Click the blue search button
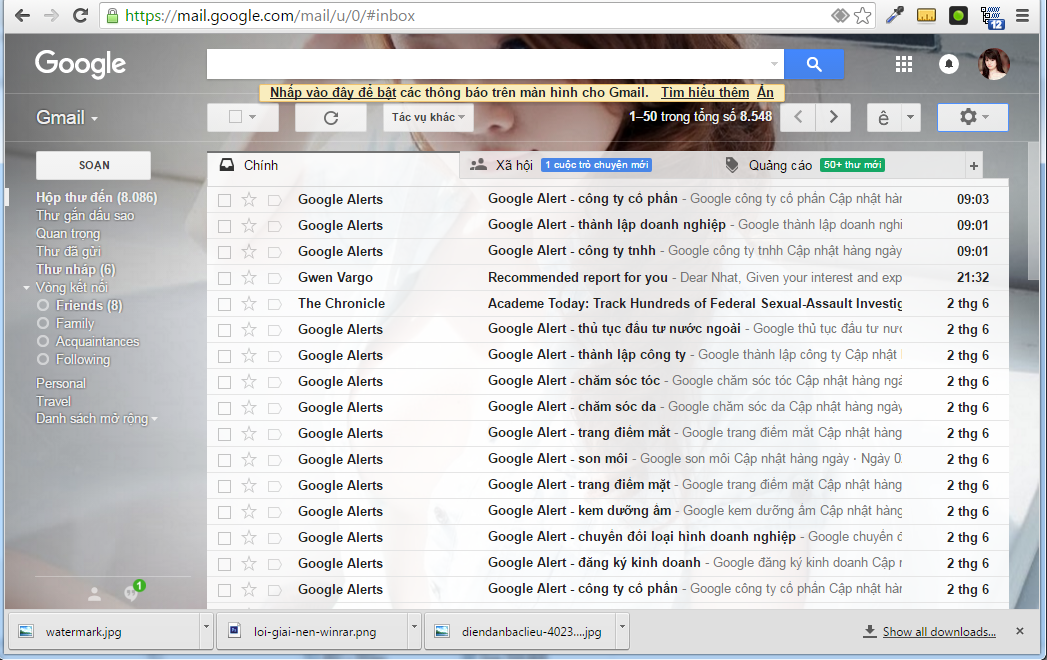This screenshot has height=660, width=1047. click(x=813, y=64)
